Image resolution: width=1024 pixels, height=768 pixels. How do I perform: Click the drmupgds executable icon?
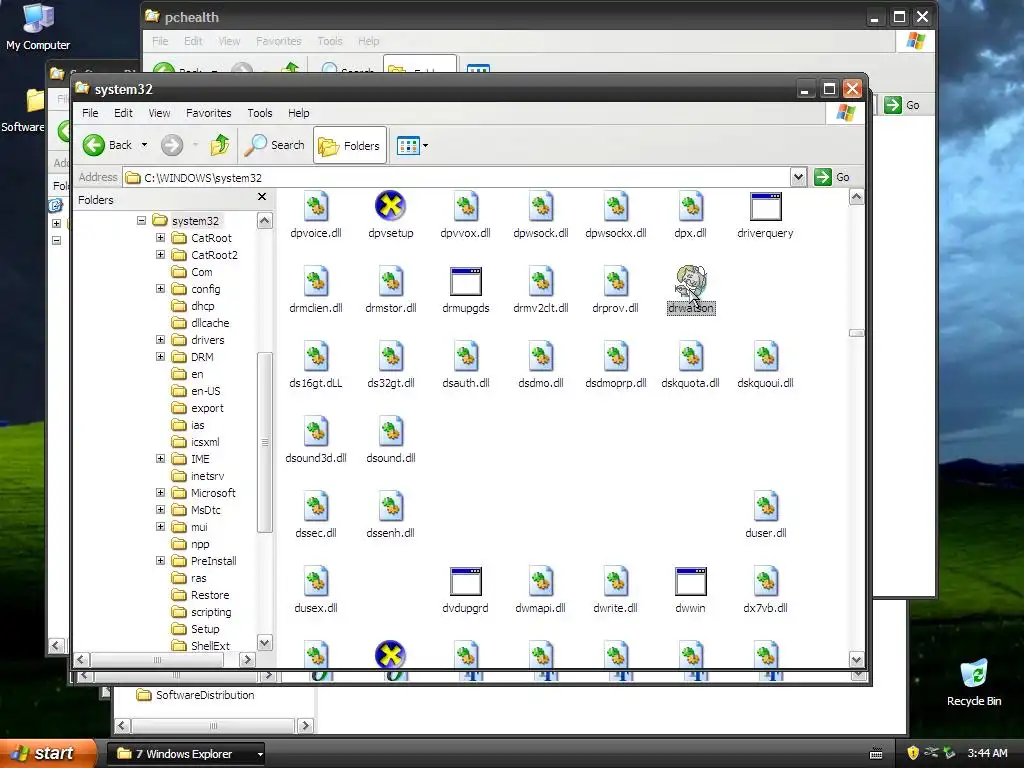(466, 281)
